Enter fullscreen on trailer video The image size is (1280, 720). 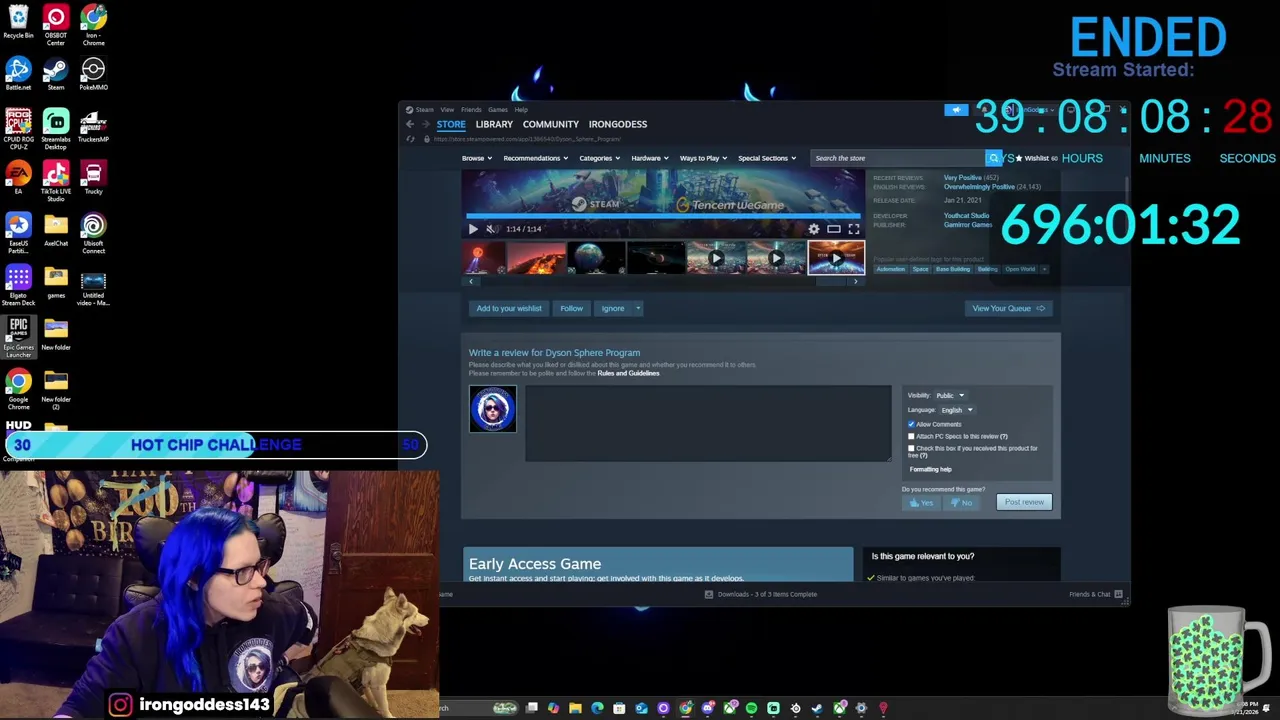click(x=854, y=229)
